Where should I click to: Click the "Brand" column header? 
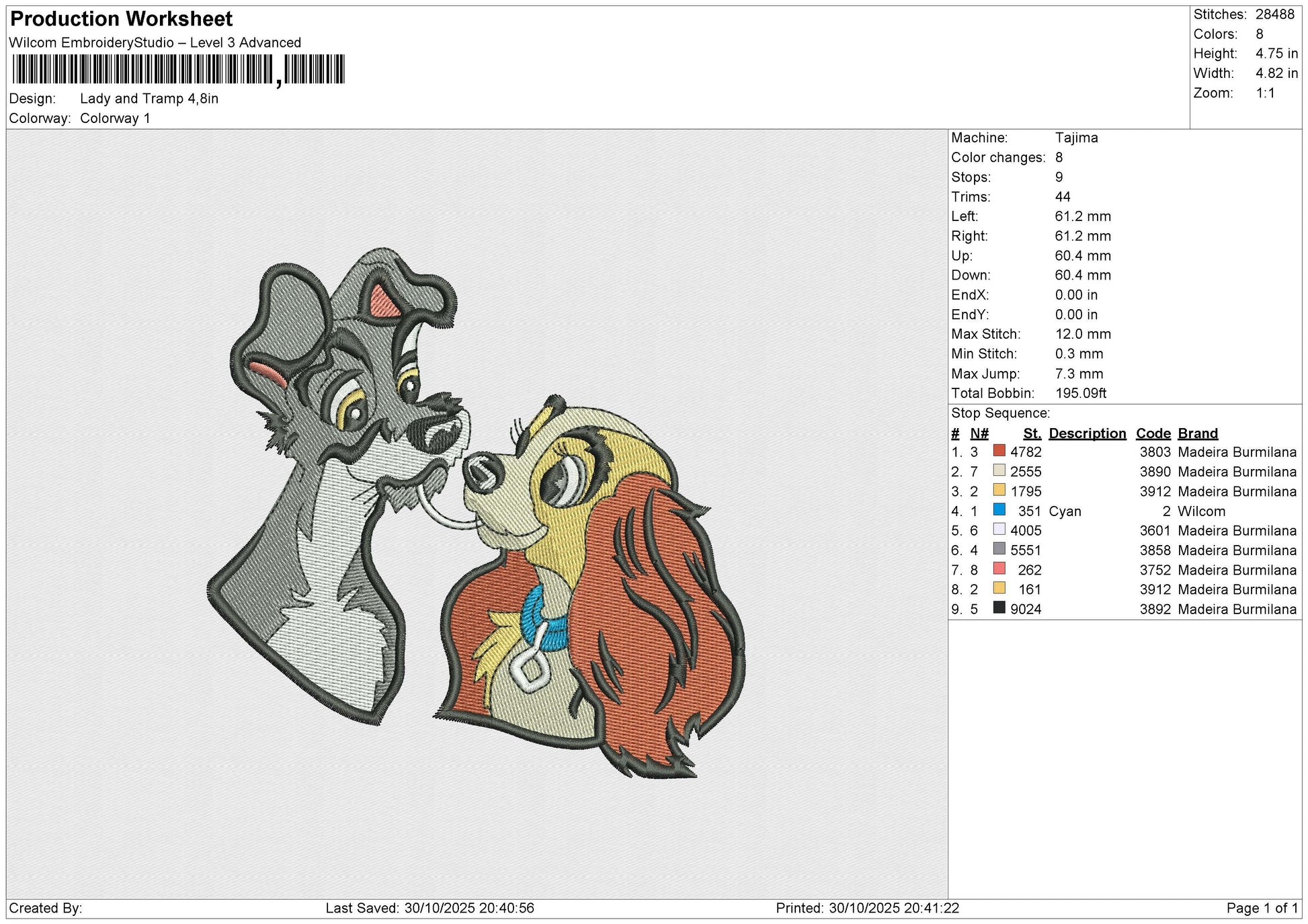[1198, 433]
